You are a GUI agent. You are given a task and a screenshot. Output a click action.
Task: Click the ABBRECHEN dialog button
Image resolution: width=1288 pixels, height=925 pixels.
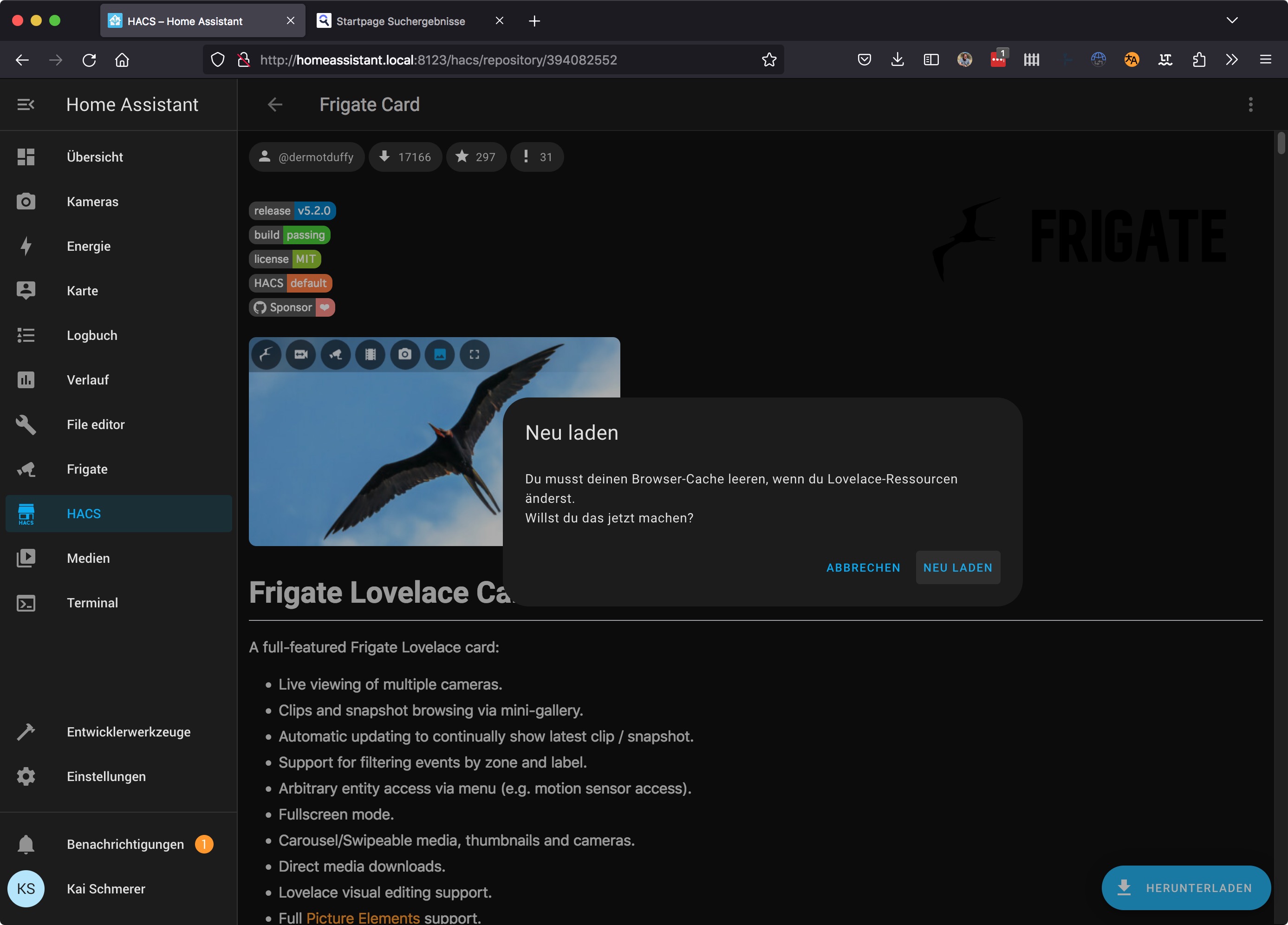[x=863, y=567]
